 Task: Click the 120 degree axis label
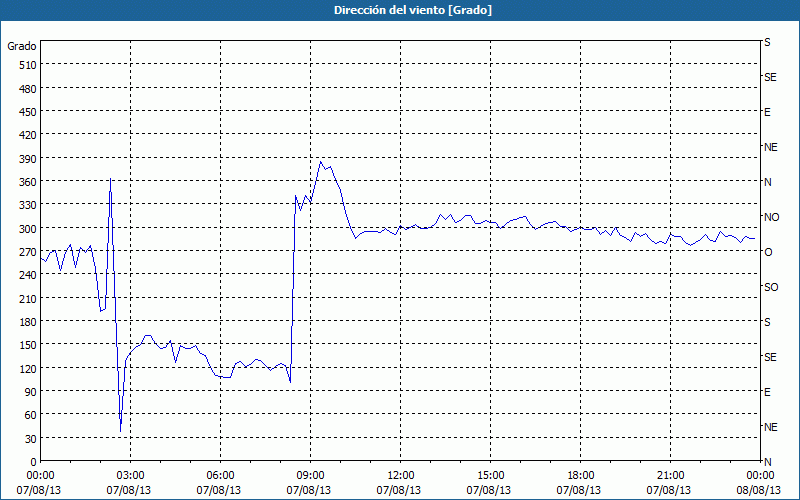pos(28,368)
